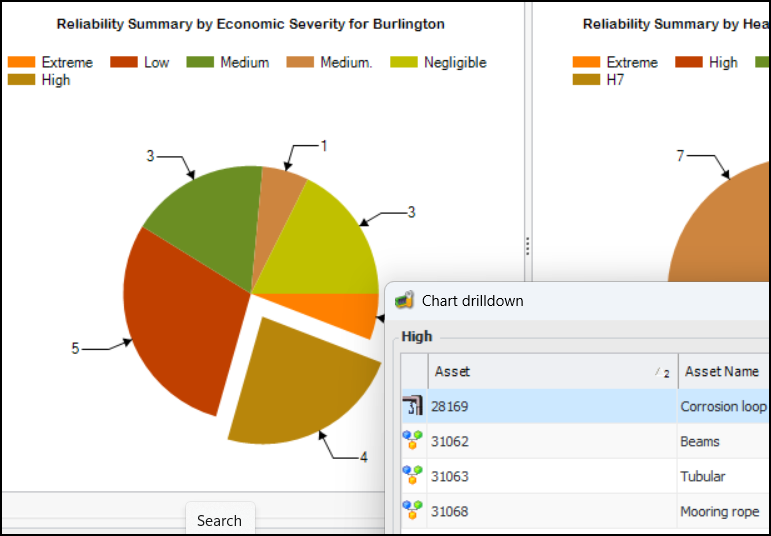Click the Reliability Summary by Economic Severity title
The height and width of the screenshot is (536, 771).
[251, 24]
